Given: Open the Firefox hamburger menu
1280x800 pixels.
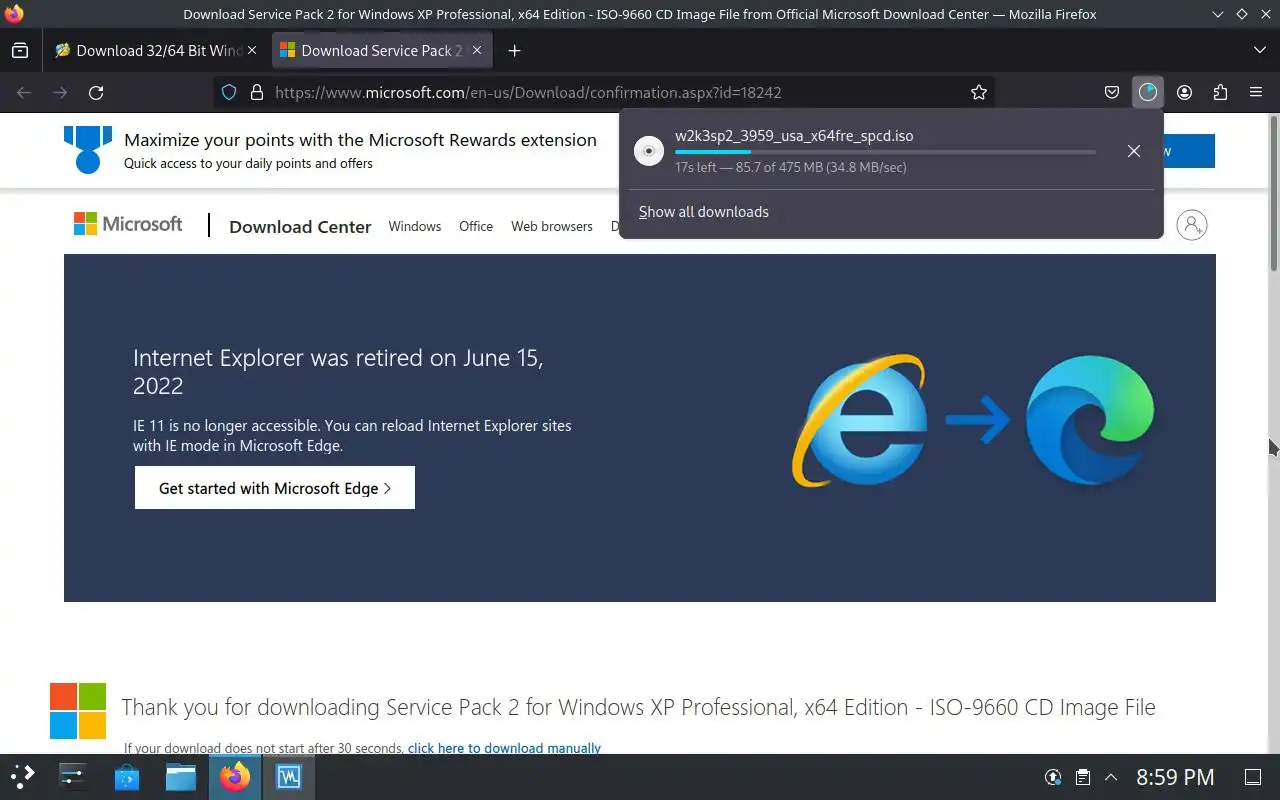Looking at the screenshot, I should (x=1256, y=92).
